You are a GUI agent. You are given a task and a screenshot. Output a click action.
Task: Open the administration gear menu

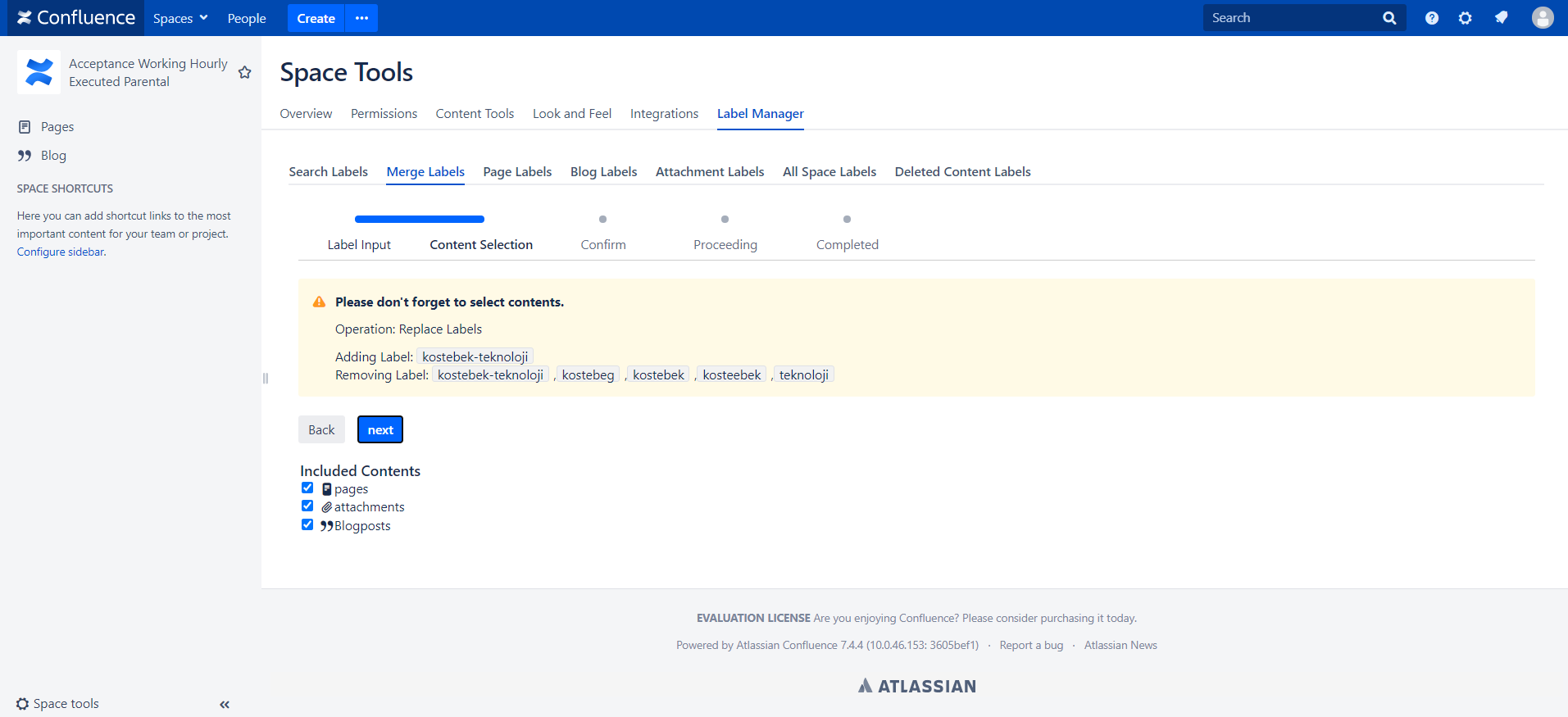click(x=1466, y=18)
